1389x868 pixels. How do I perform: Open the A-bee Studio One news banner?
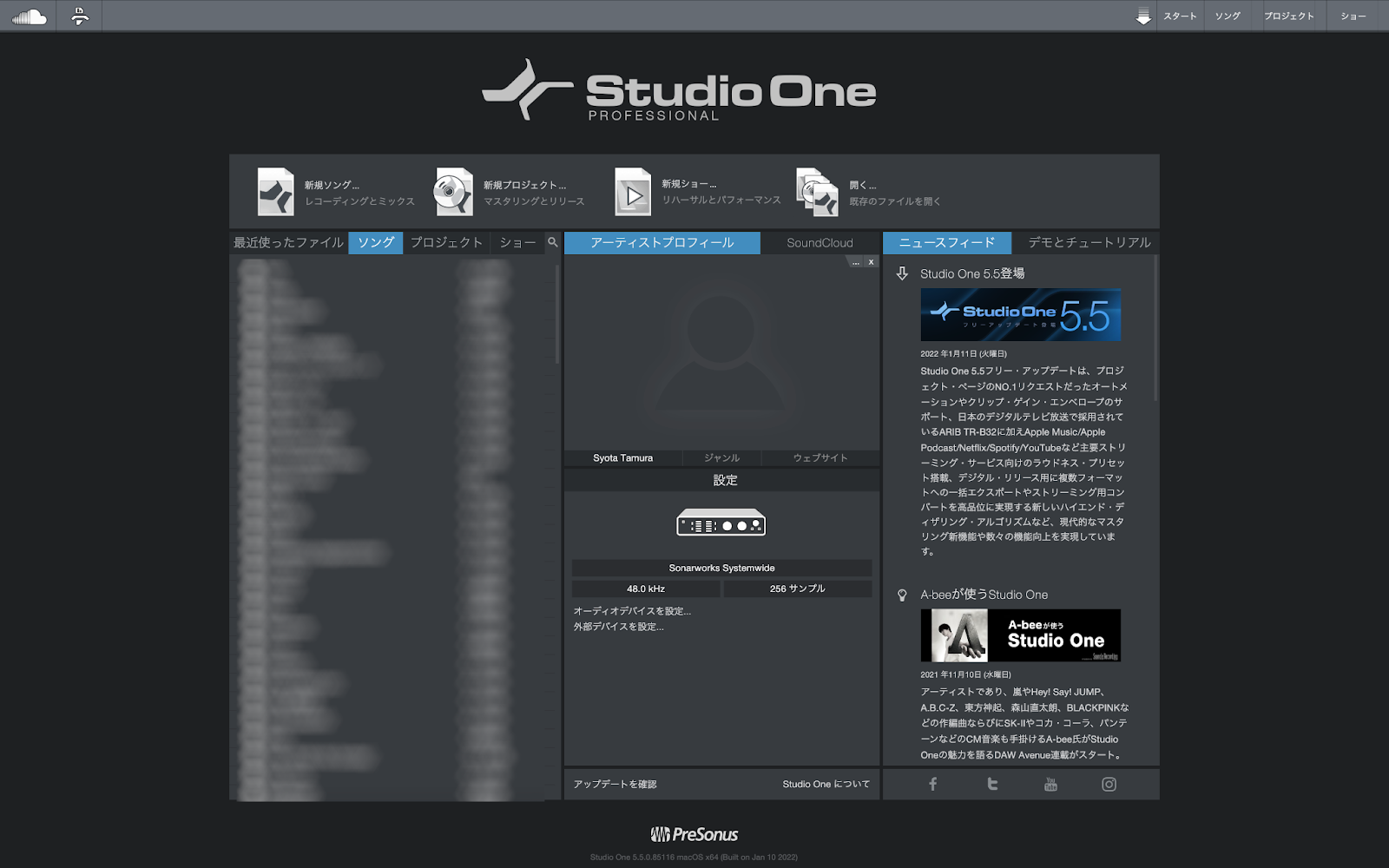(1020, 635)
